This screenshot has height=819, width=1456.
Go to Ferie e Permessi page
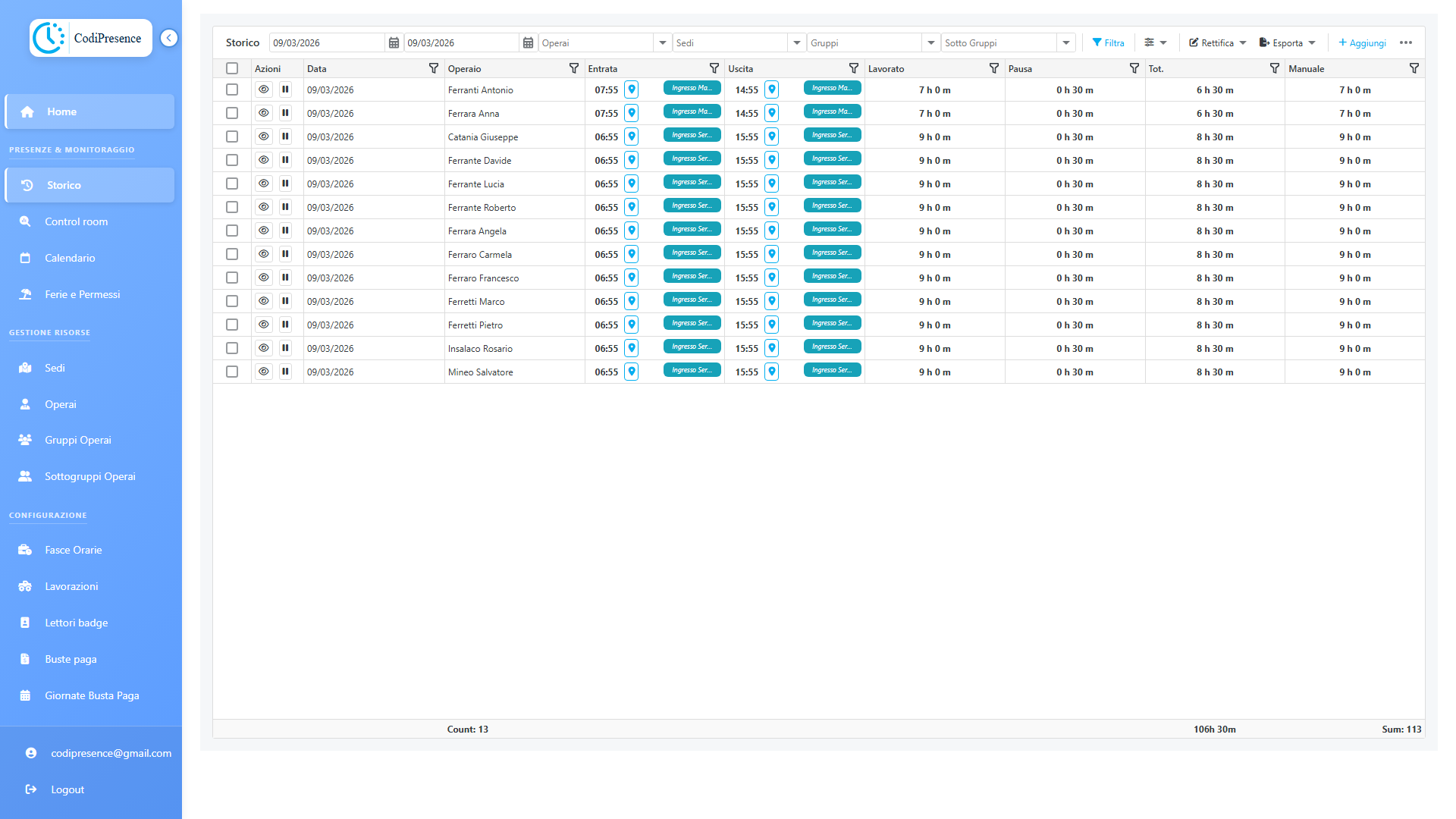coord(82,294)
